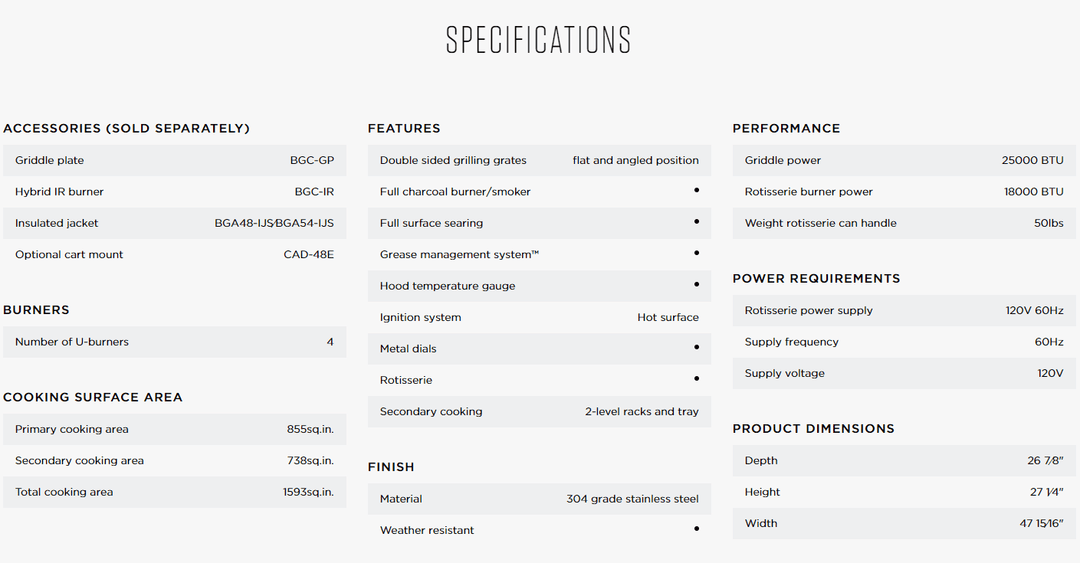The width and height of the screenshot is (1080, 563).
Task: Select the bullet in the Metal dials row
Action: click(x=696, y=348)
